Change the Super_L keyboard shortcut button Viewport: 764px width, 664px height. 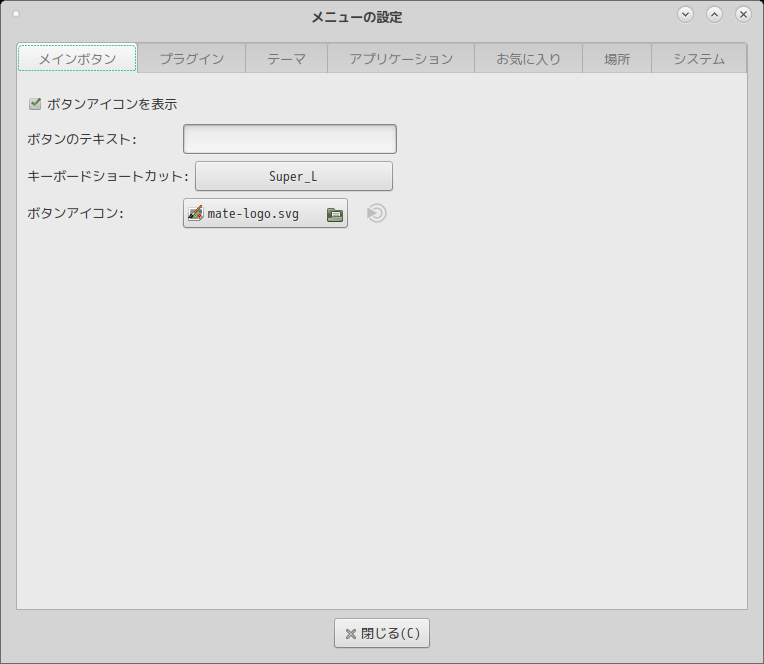(x=294, y=176)
